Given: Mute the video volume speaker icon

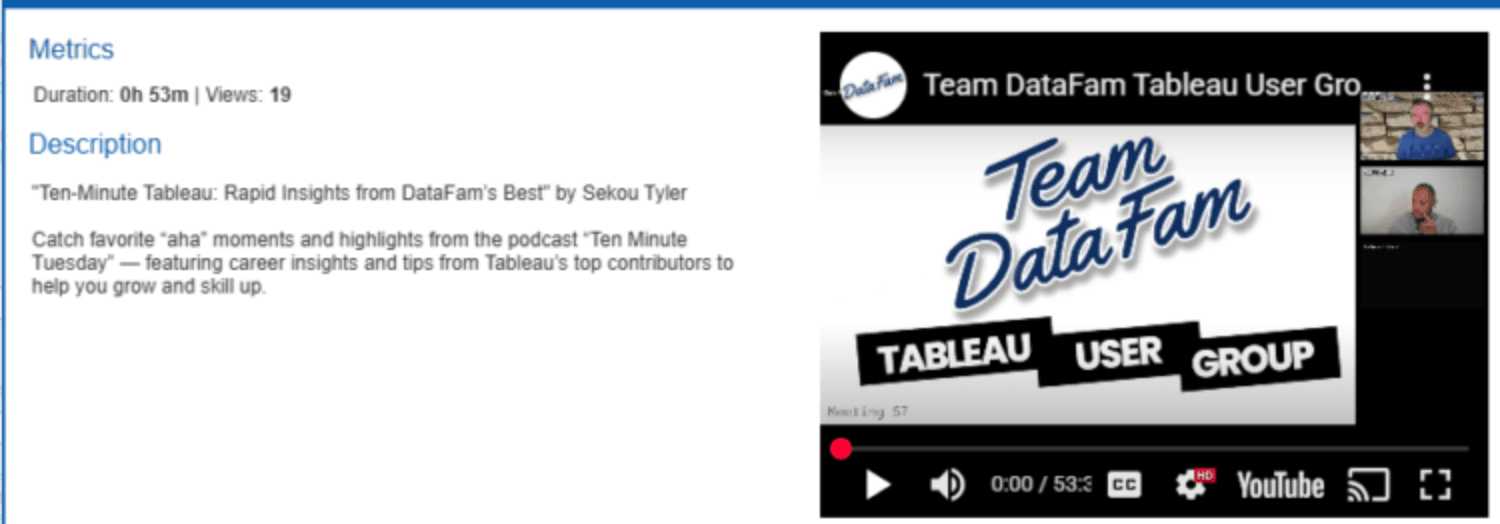Looking at the screenshot, I should pyautogui.click(x=947, y=485).
